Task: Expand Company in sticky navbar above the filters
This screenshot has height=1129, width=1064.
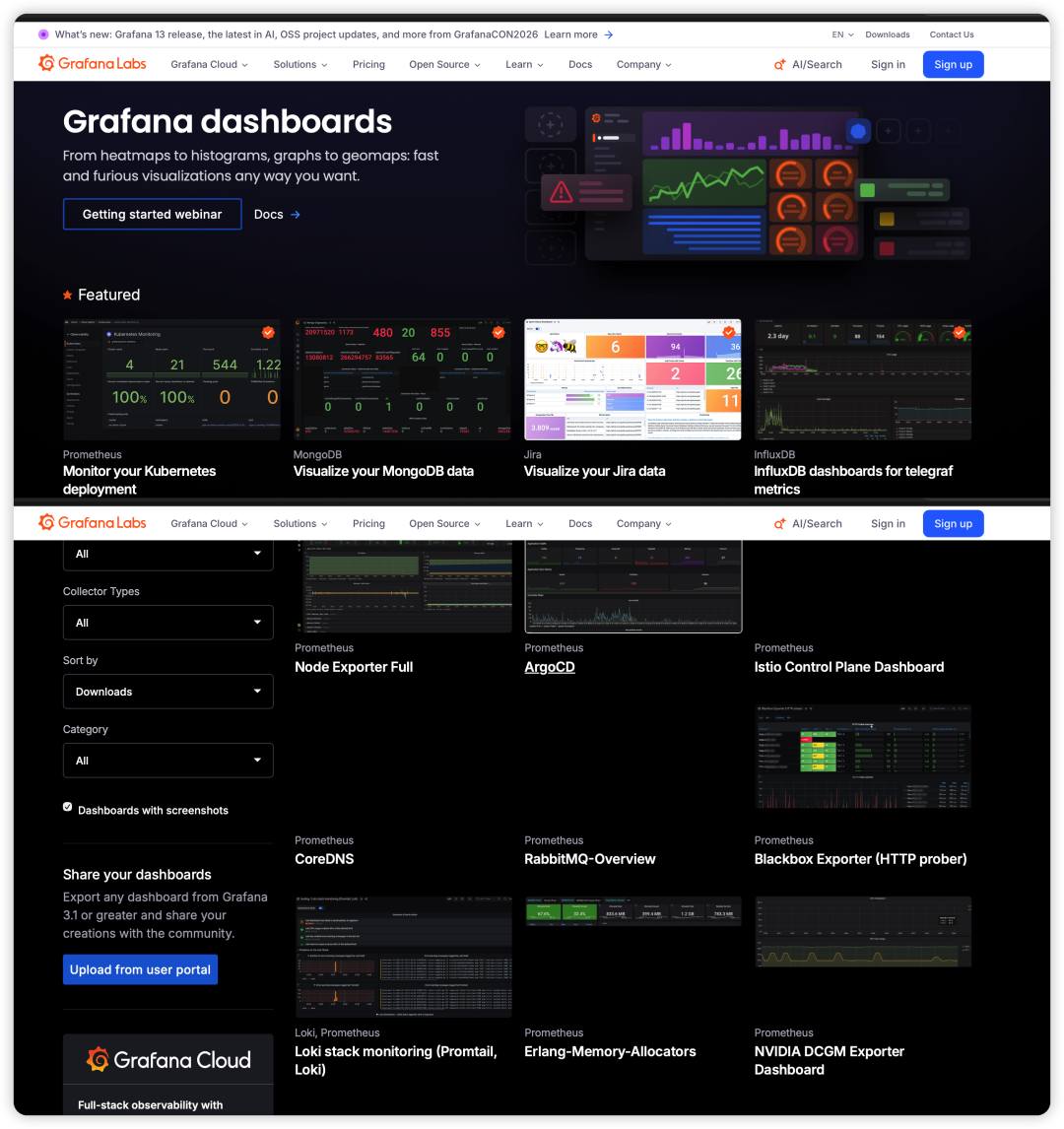Action: [643, 523]
